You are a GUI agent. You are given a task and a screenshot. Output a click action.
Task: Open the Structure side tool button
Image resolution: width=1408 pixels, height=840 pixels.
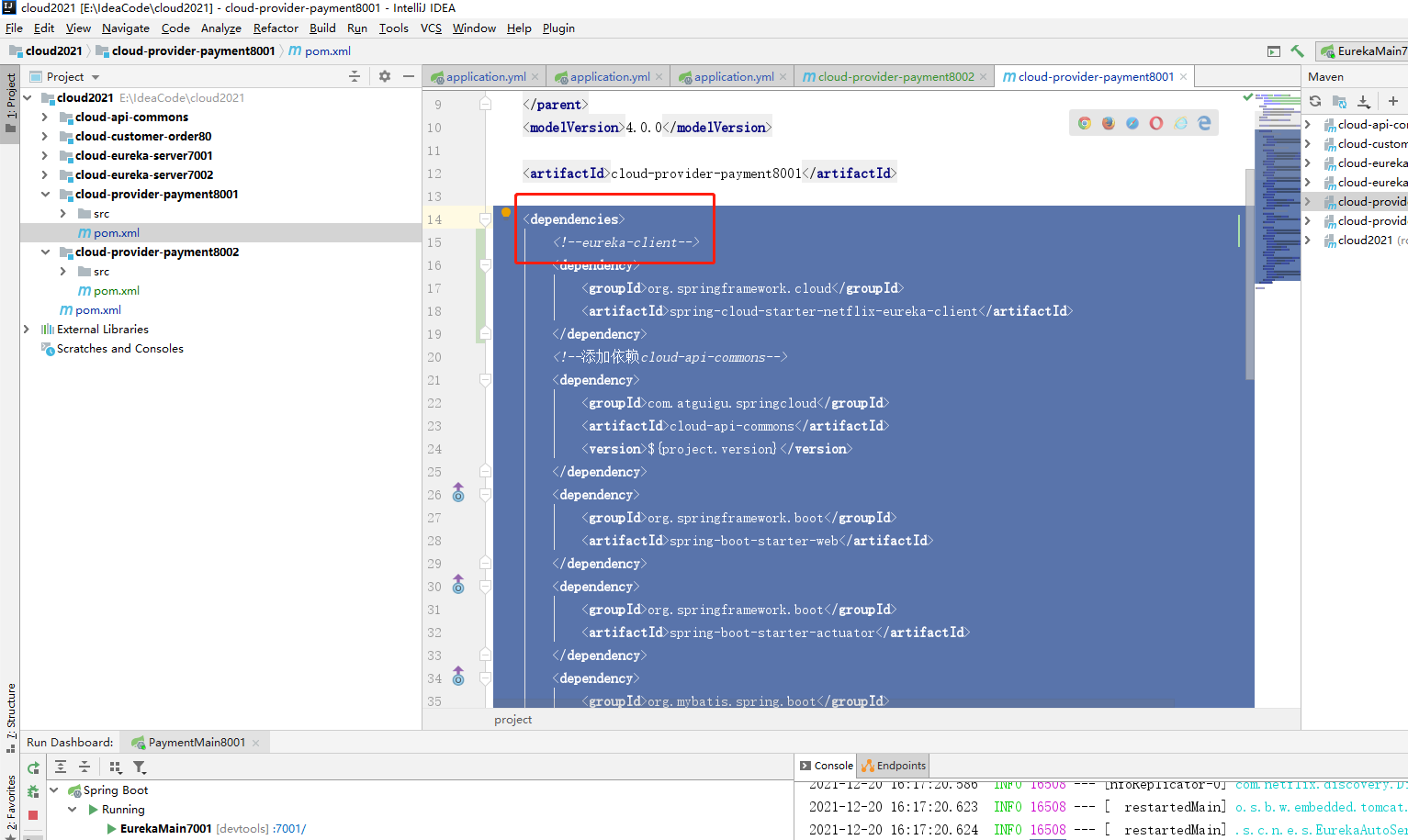click(x=10, y=717)
